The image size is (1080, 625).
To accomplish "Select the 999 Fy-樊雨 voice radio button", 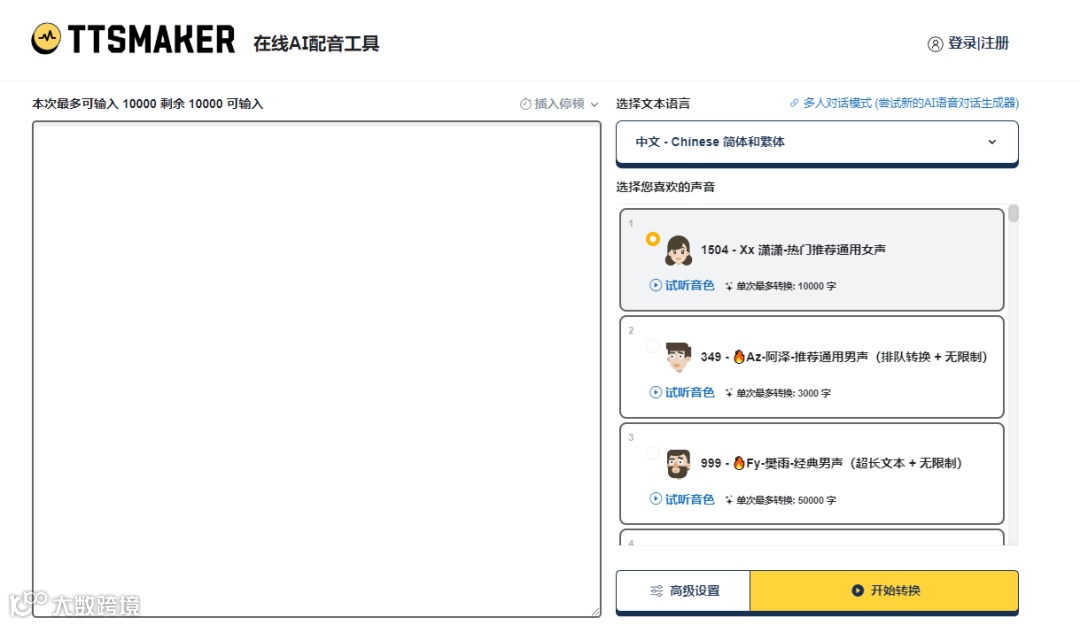I will coord(653,453).
